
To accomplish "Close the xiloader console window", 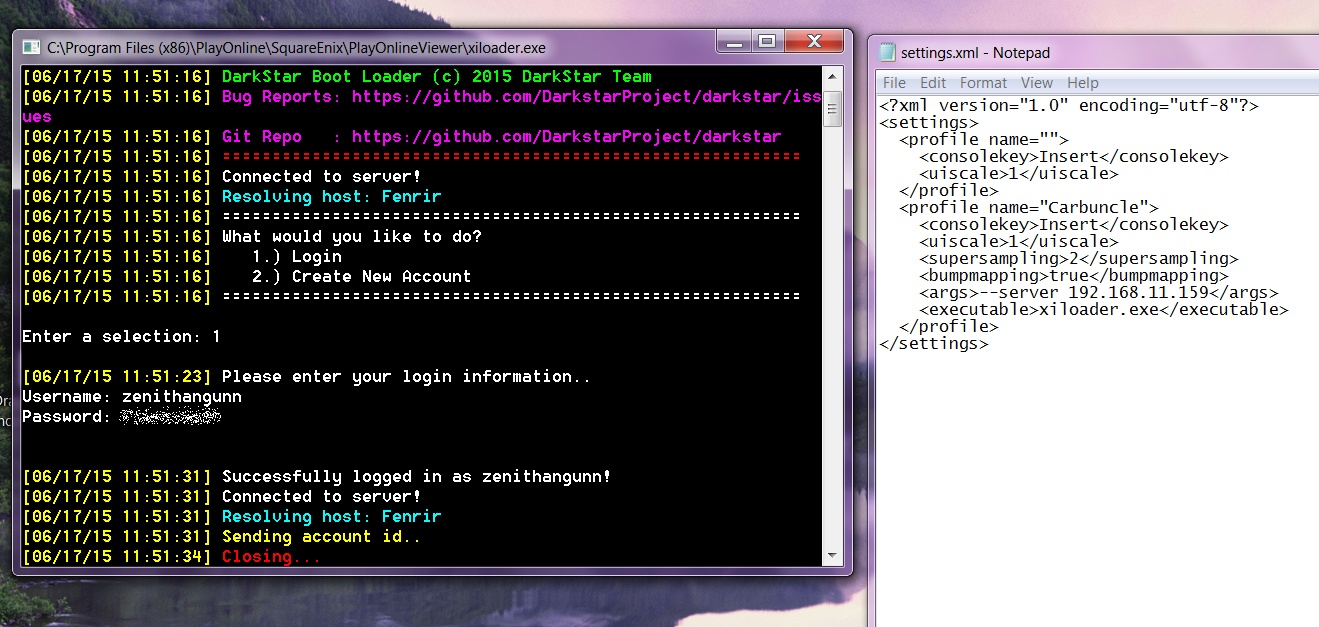I will (811, 41).
